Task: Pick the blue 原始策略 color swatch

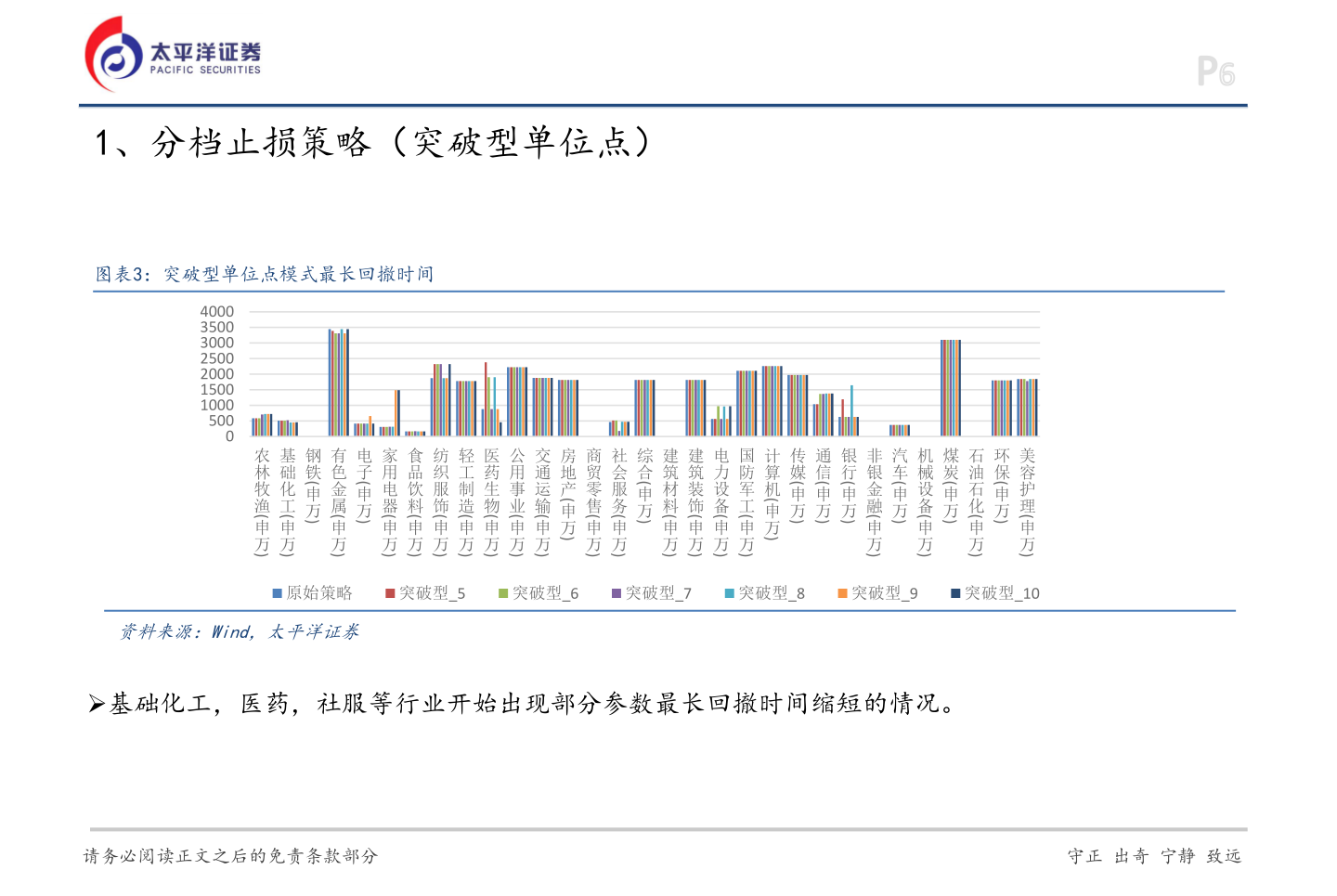Action: click(276, 591)
